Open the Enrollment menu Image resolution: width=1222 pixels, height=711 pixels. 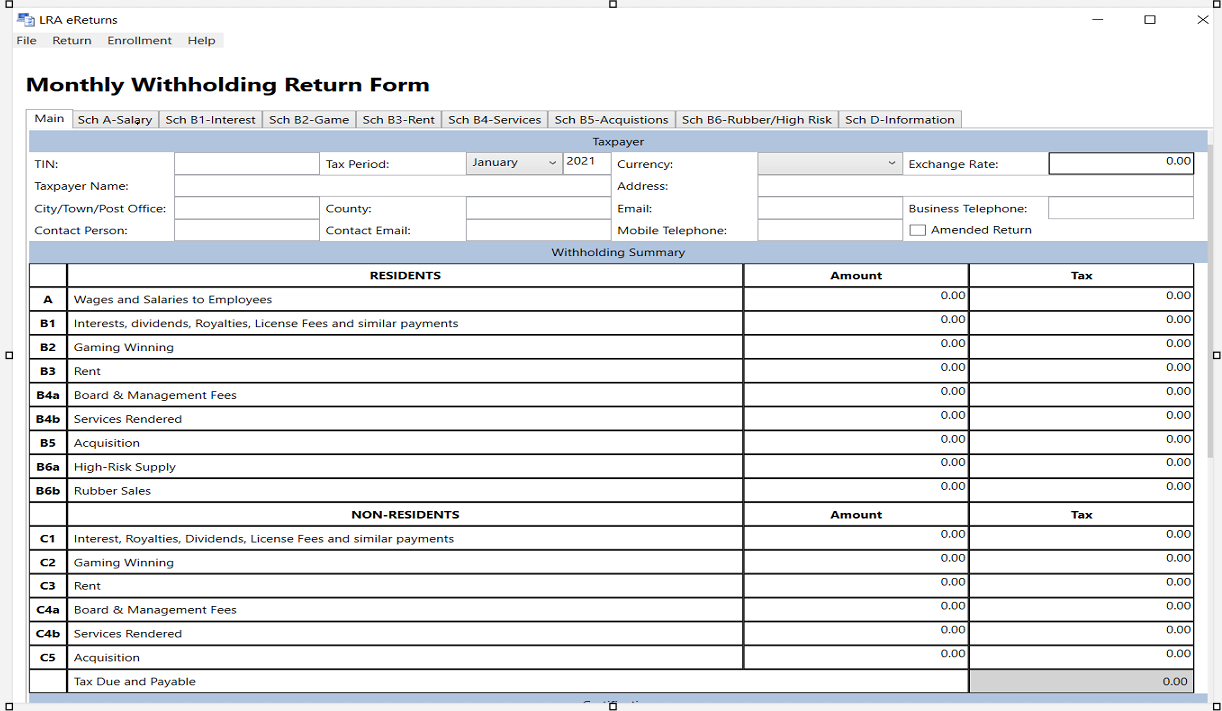coord(140,41)
